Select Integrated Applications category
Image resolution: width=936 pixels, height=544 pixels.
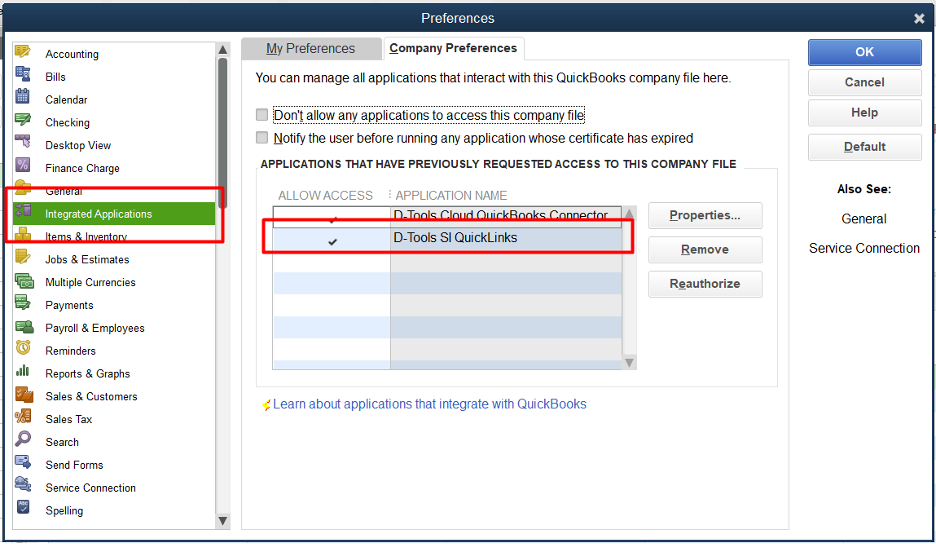pos(114,214)
